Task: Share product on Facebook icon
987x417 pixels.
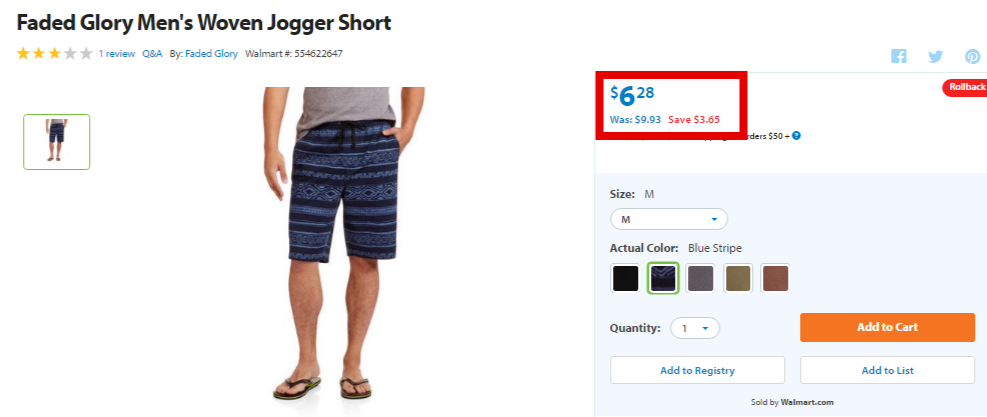Action: (x=898, y=56)
